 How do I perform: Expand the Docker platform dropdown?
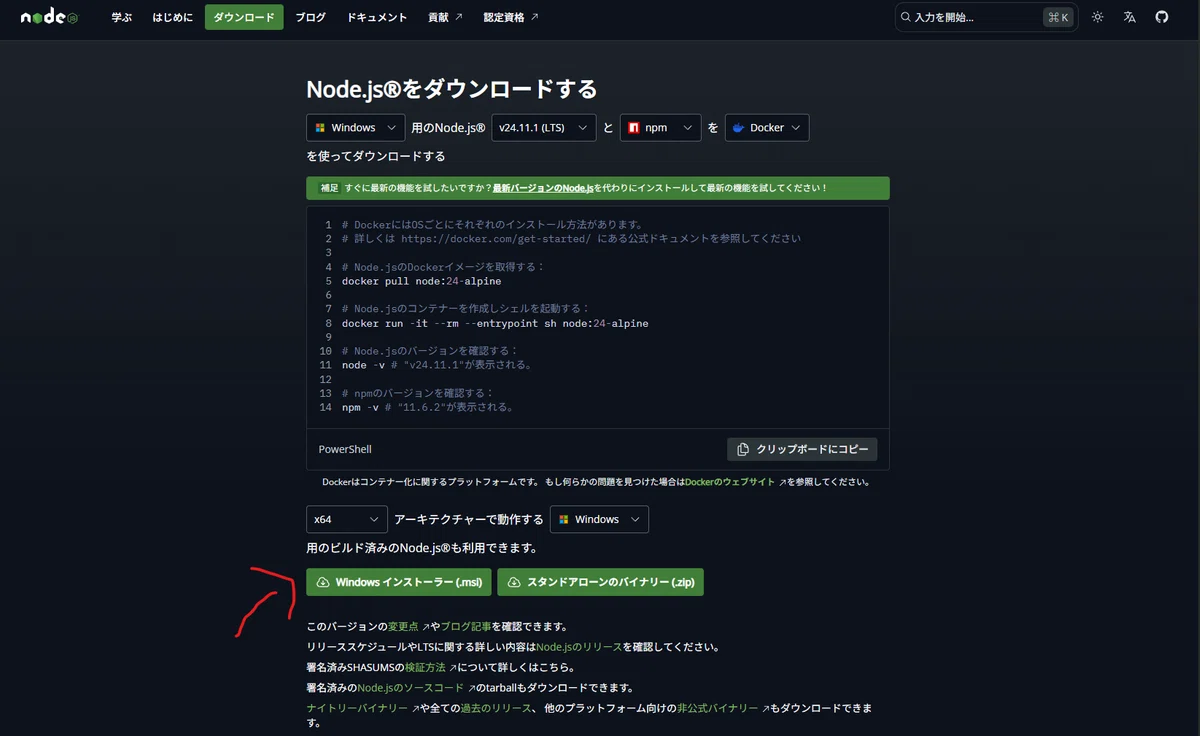[766, 128]
